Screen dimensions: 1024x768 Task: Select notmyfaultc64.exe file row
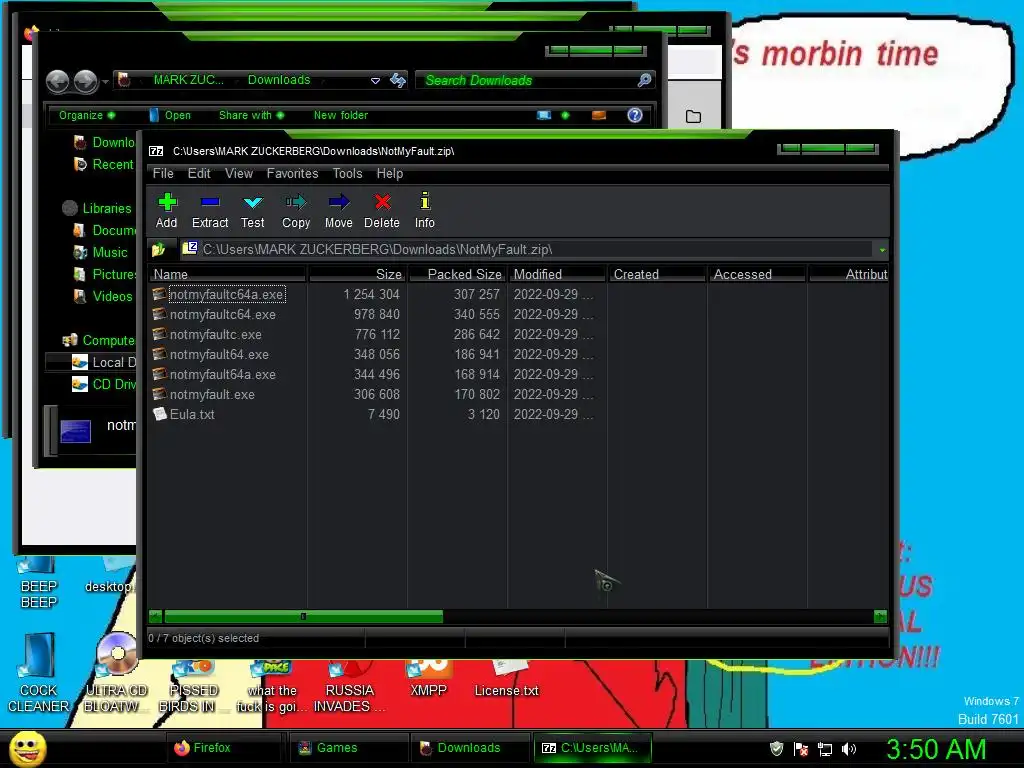[x=223, y=315]
